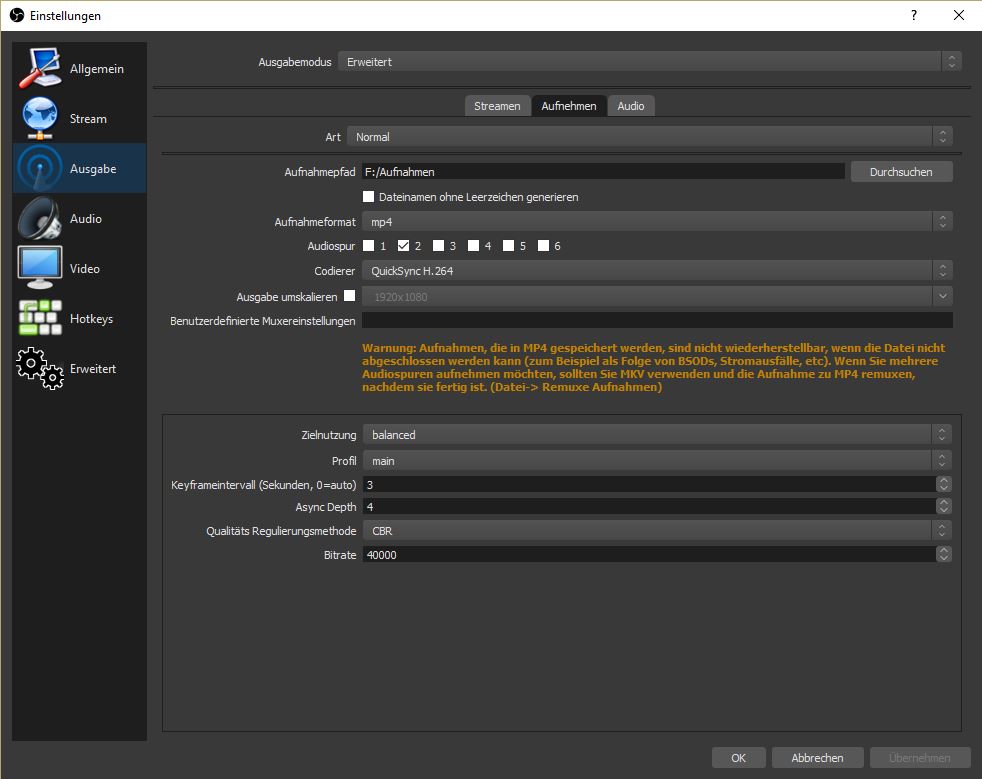This screenshot has height=779, width=982.
Task: Open the Allgemein settings icon
Action: [40, 68]
